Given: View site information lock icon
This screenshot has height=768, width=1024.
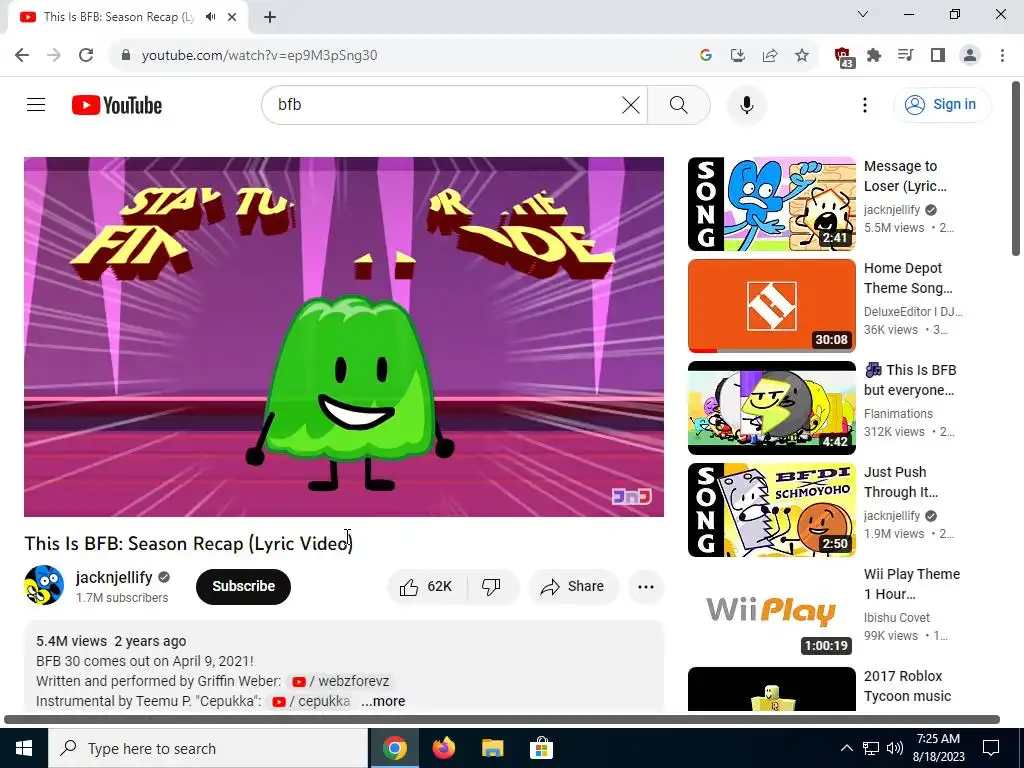Looking at the screenshot, I should tap(126, 55).
